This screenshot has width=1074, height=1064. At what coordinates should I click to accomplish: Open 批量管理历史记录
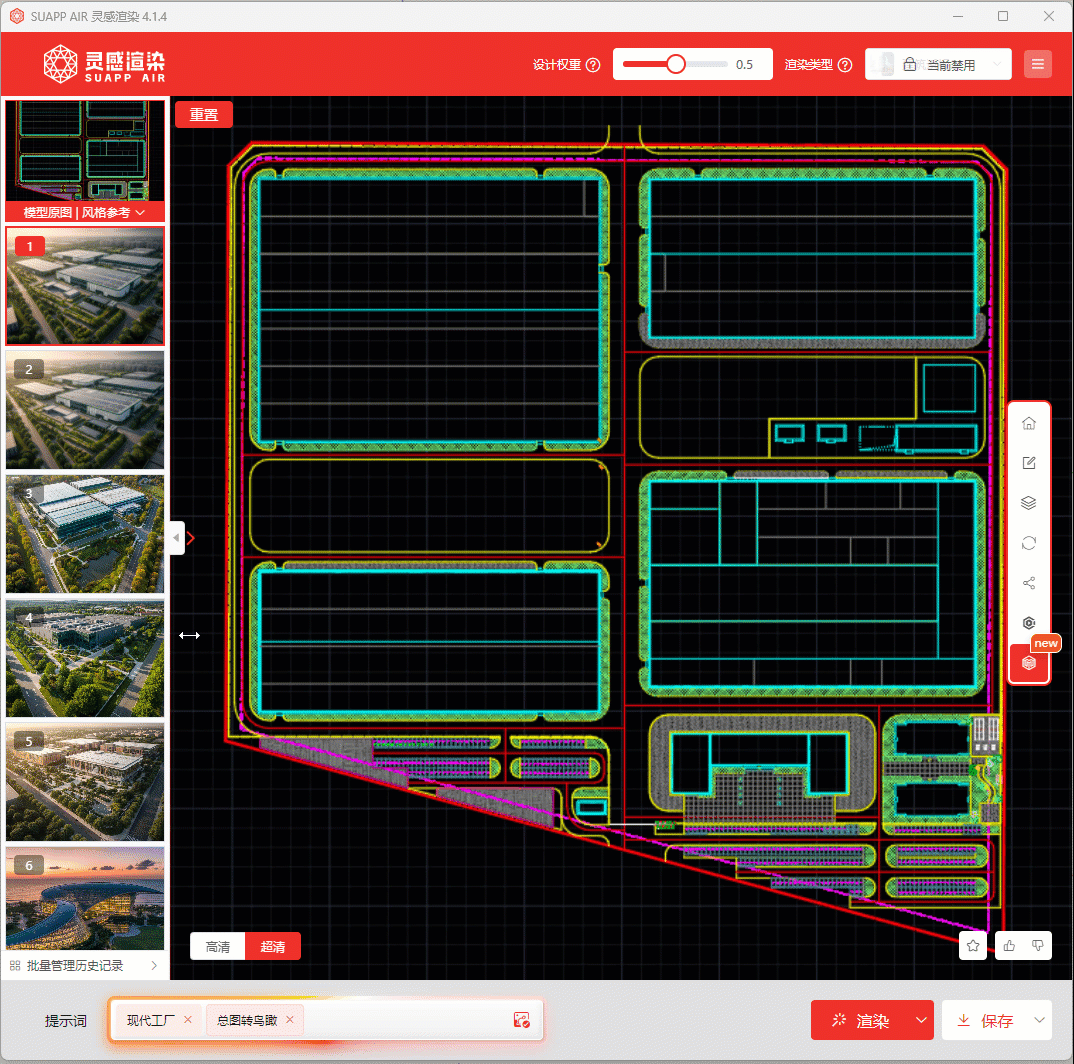click(x=85, y=965)
